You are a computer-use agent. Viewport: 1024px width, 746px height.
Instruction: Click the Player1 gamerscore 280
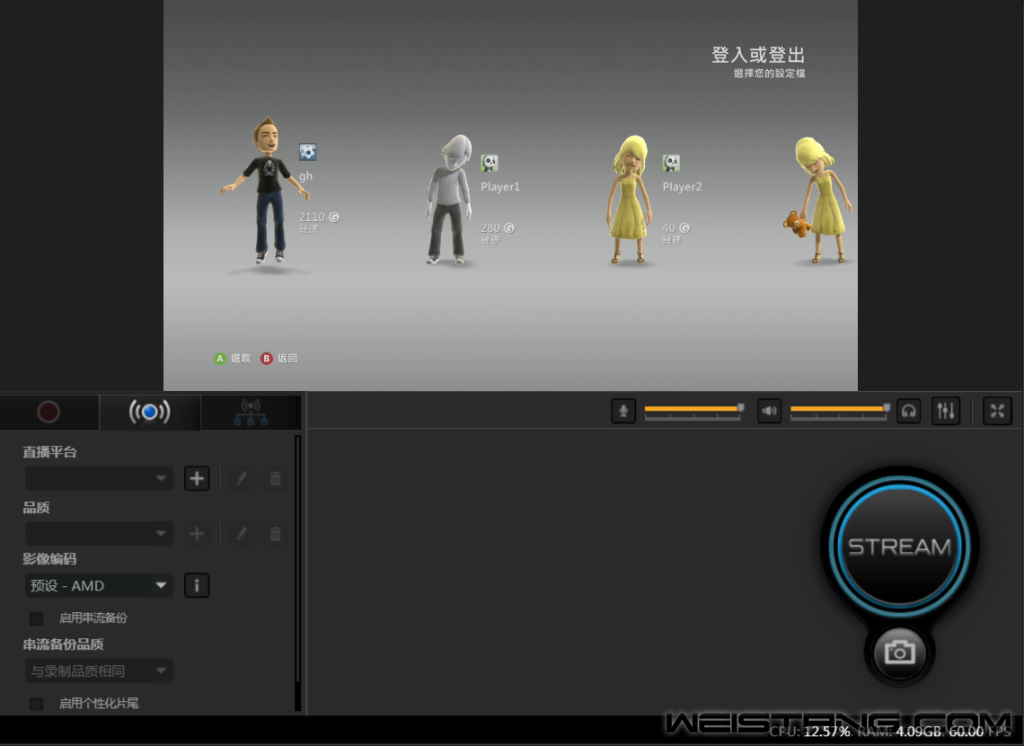click(497, 228)
